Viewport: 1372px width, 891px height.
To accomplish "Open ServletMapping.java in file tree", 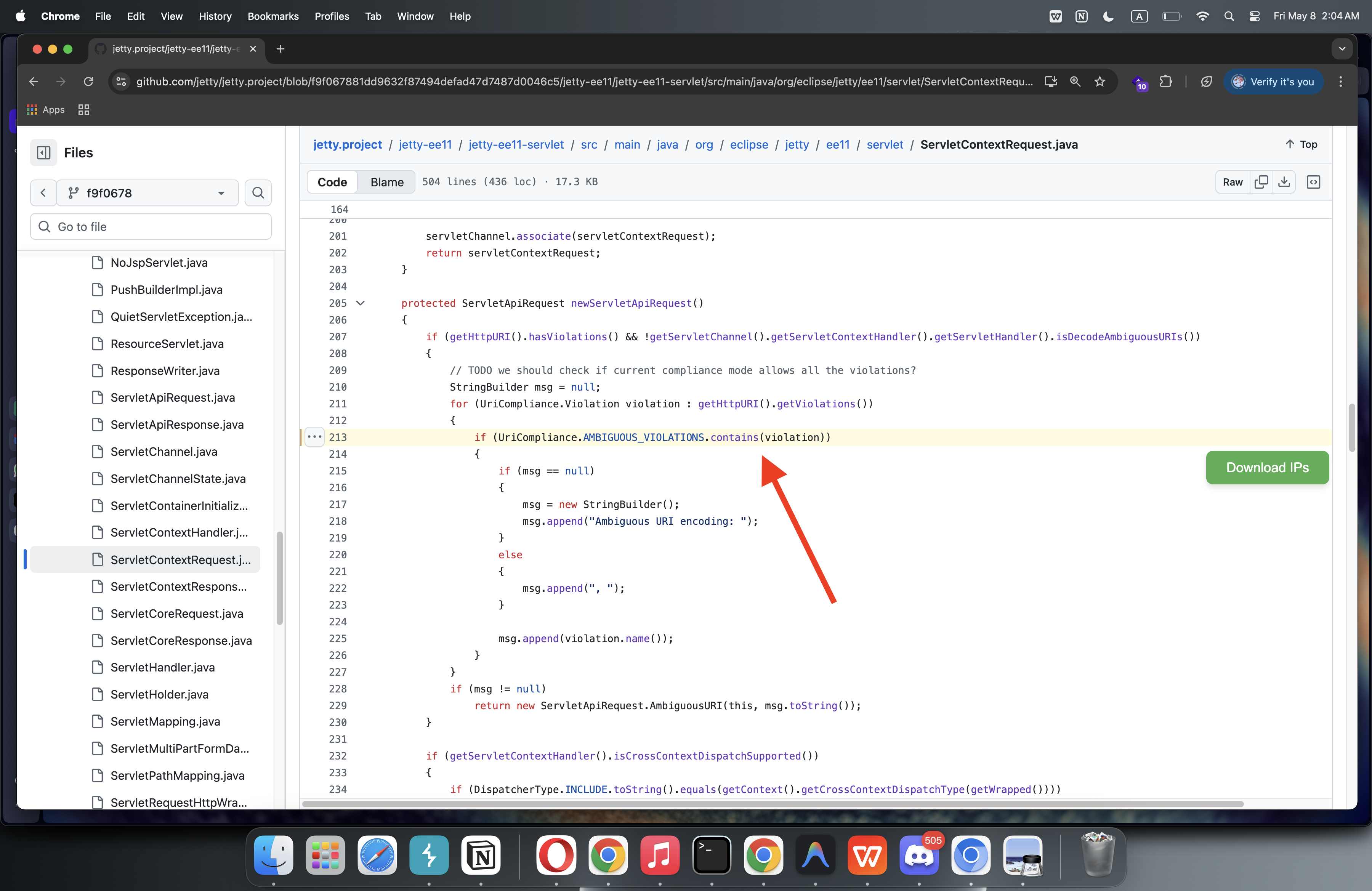I will pyautogui.click(x=165, y=721).
